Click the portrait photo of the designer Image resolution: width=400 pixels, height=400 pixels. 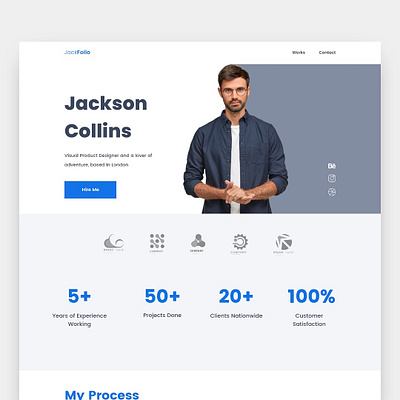pyautogui.click(x=235, y=139)
